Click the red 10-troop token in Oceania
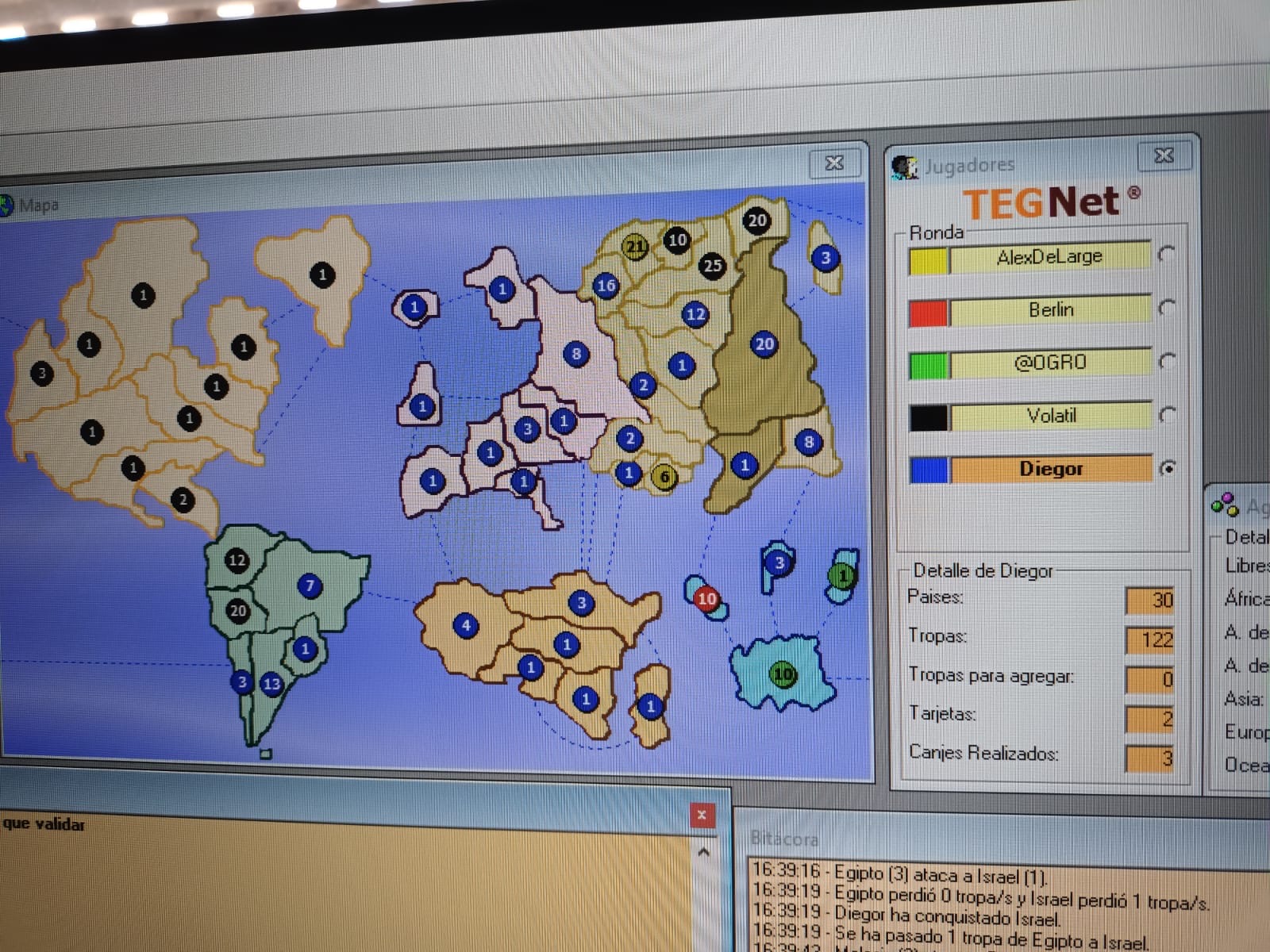The height and width of the screenshot is (952, 1270). [x=706, y=598]
